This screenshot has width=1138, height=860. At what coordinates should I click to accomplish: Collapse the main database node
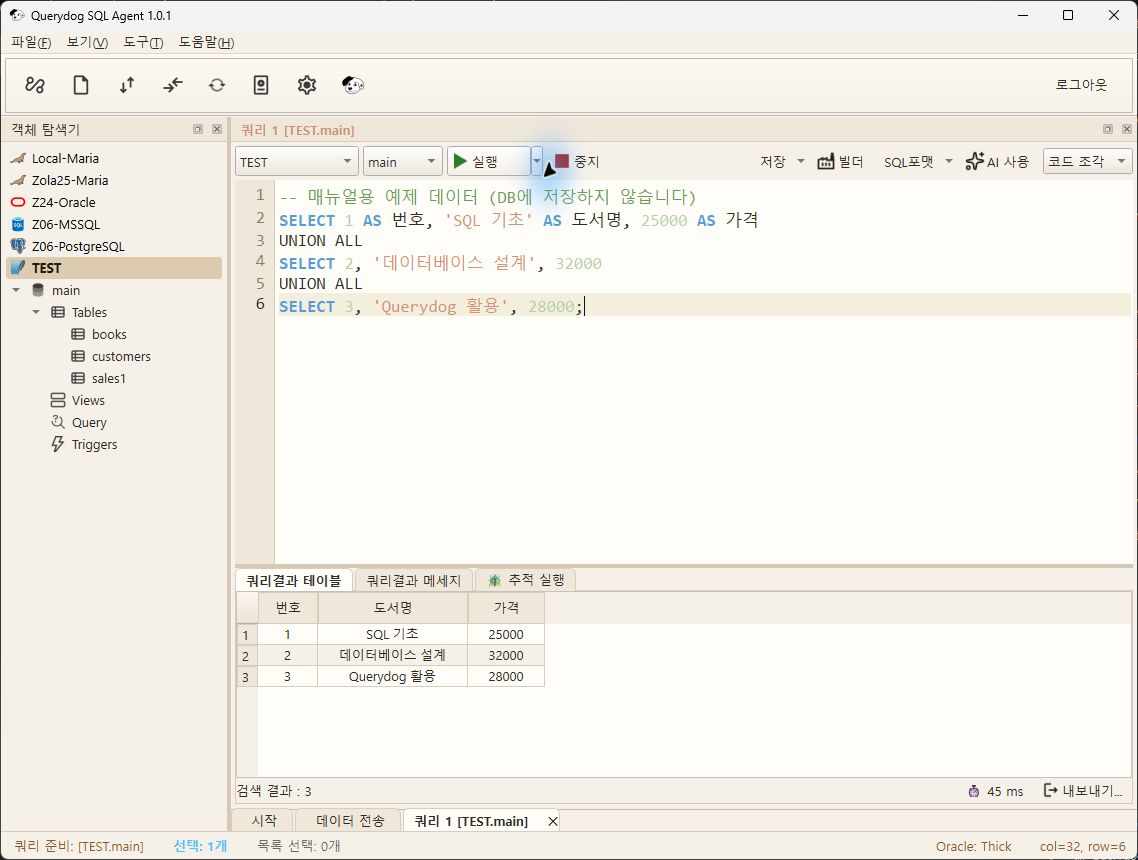[x=16, y=290]
